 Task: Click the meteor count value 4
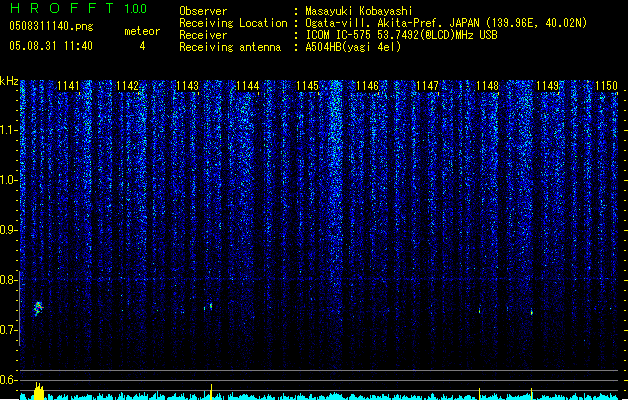[142, 46]
